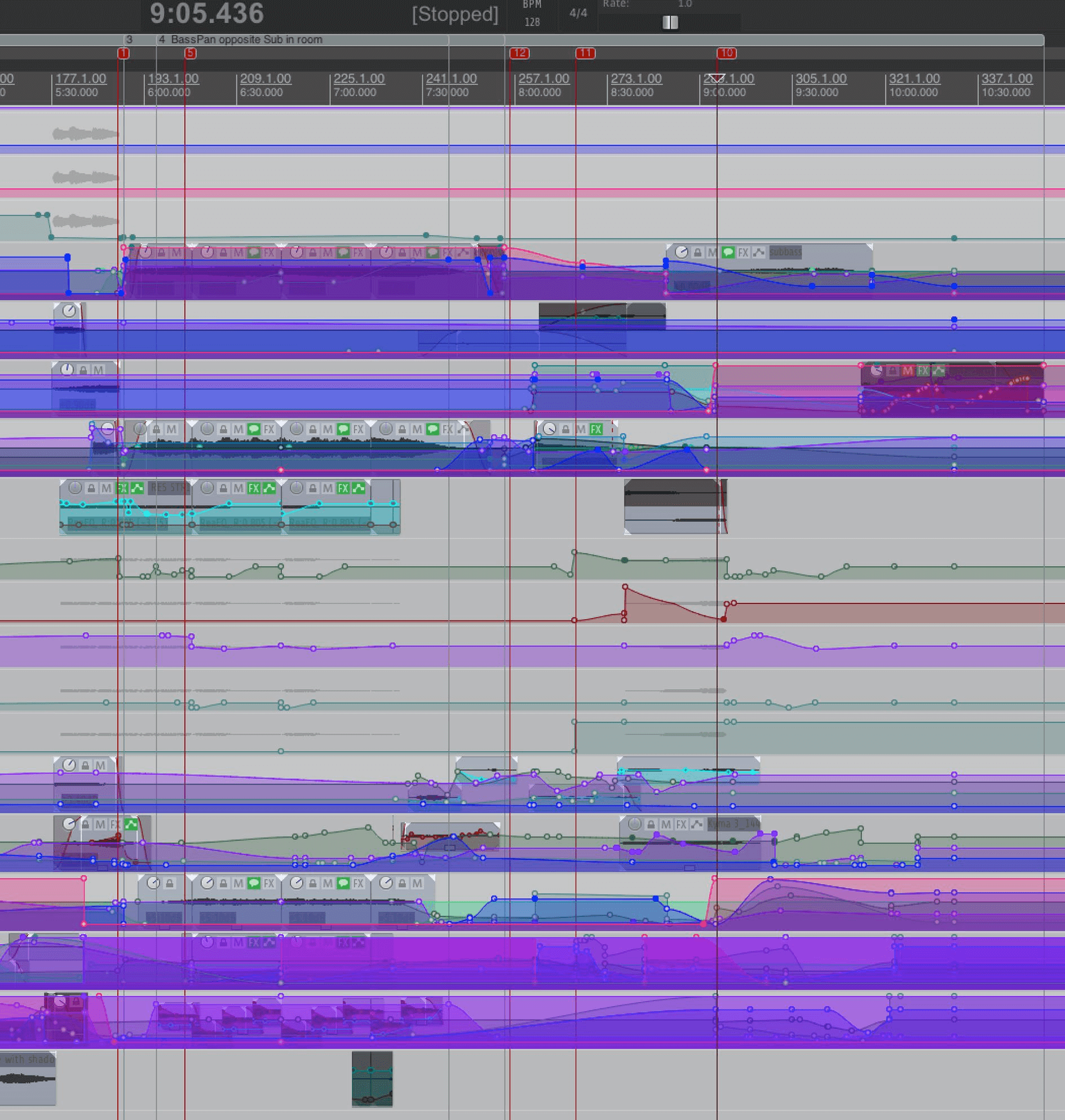Image resolution: width=1065 pixels, height=1120 pixels.
Task: Click ruler position 305.1.00
Action: (x=821, y=78)
